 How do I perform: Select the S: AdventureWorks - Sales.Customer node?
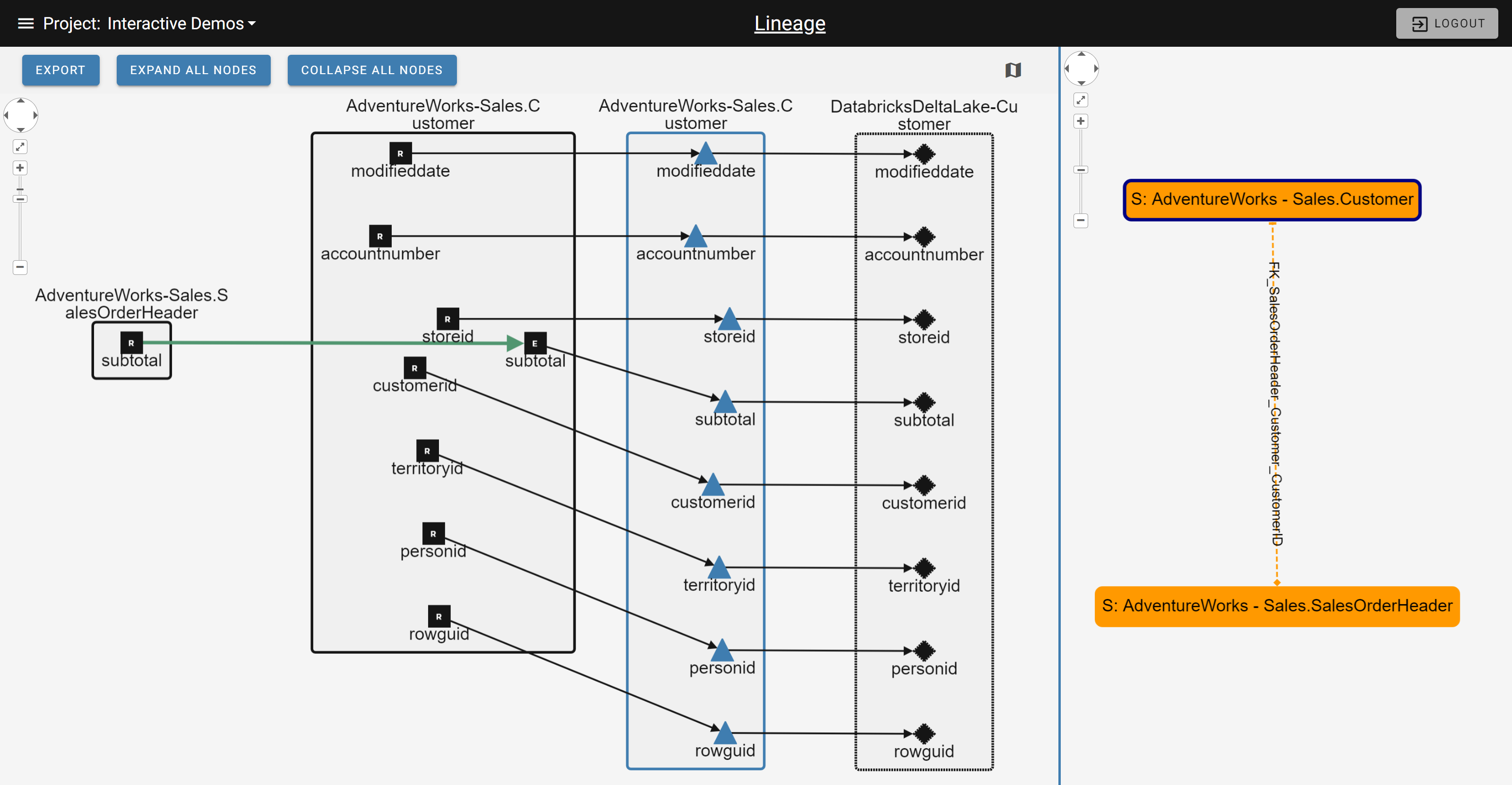tap(1272, 199)
